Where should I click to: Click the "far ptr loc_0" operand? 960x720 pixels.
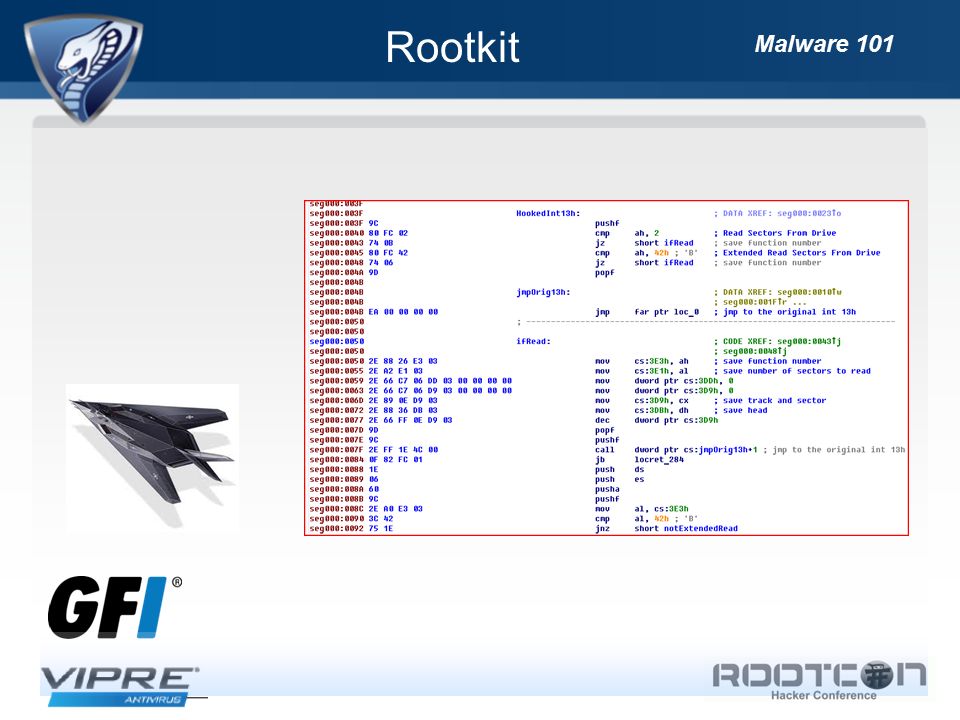[x=666, y=312]
